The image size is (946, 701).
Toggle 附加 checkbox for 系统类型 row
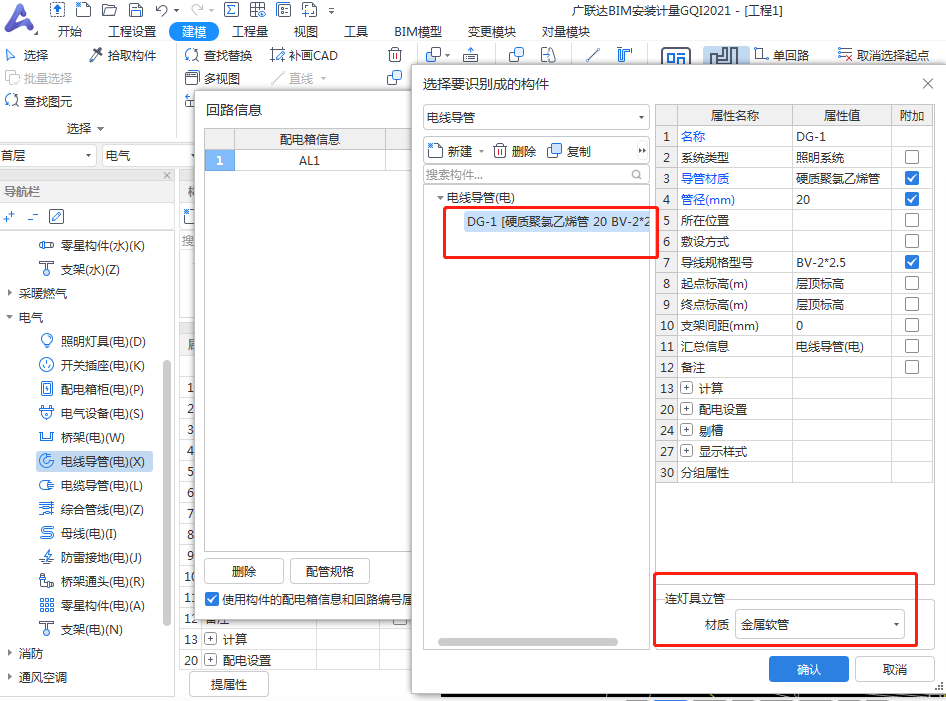tap(912, 157)
